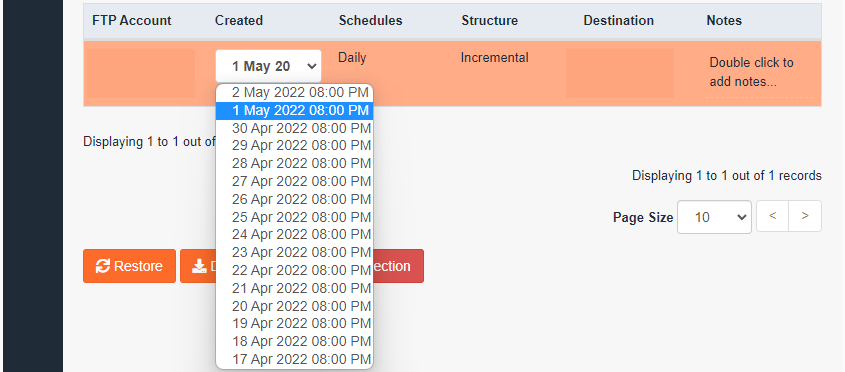Click the refresh icon on Restore button
Image resolution: width=845 pixels, height=372 pixels.
(x=102, y=266)
